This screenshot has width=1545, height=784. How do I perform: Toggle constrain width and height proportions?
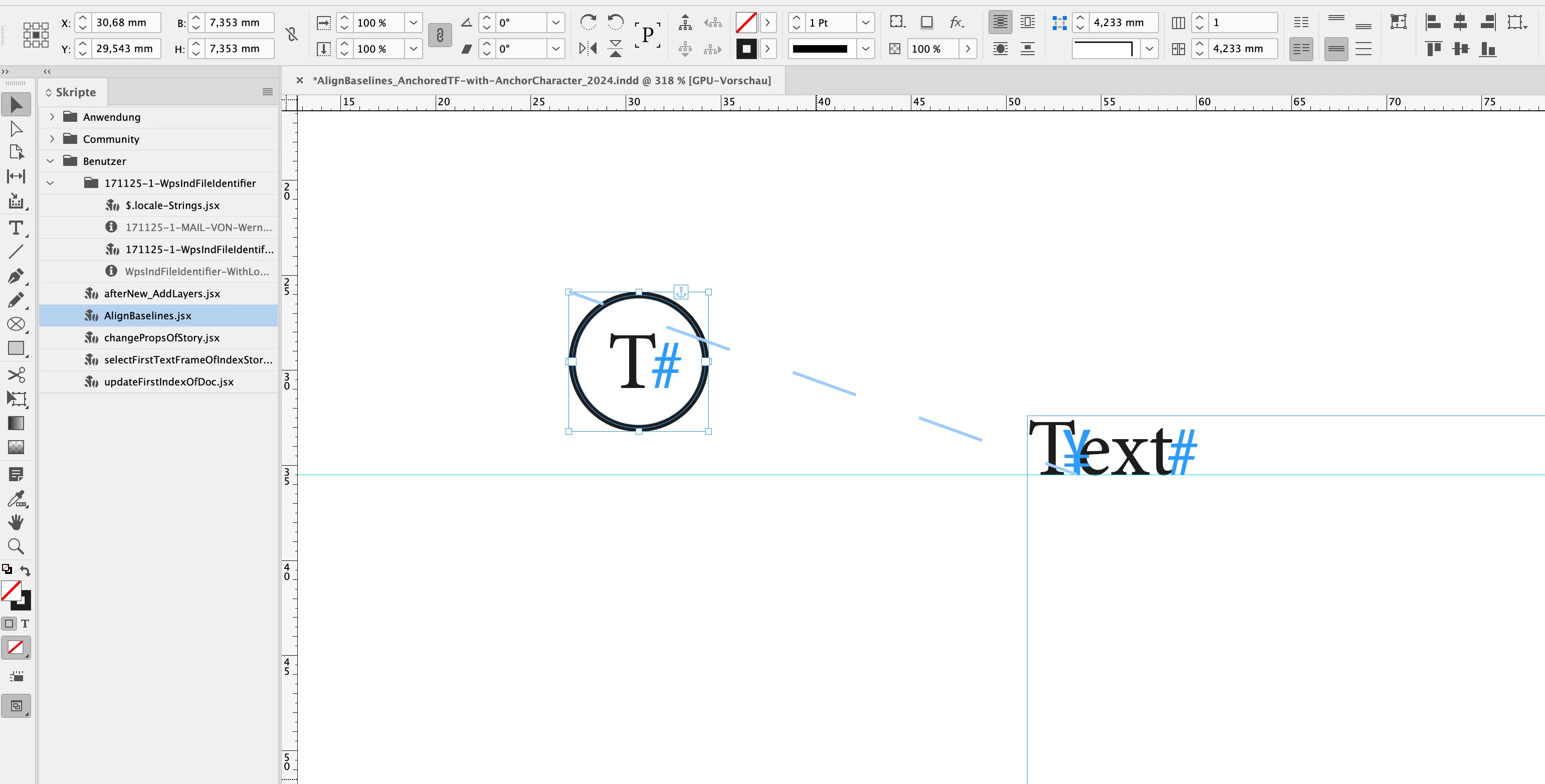click(291, 35)
